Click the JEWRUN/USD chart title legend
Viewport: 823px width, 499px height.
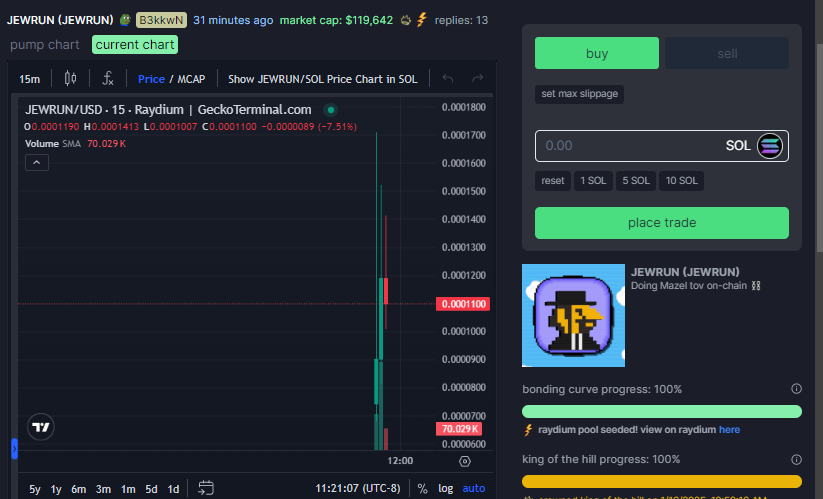pos(168,110)
